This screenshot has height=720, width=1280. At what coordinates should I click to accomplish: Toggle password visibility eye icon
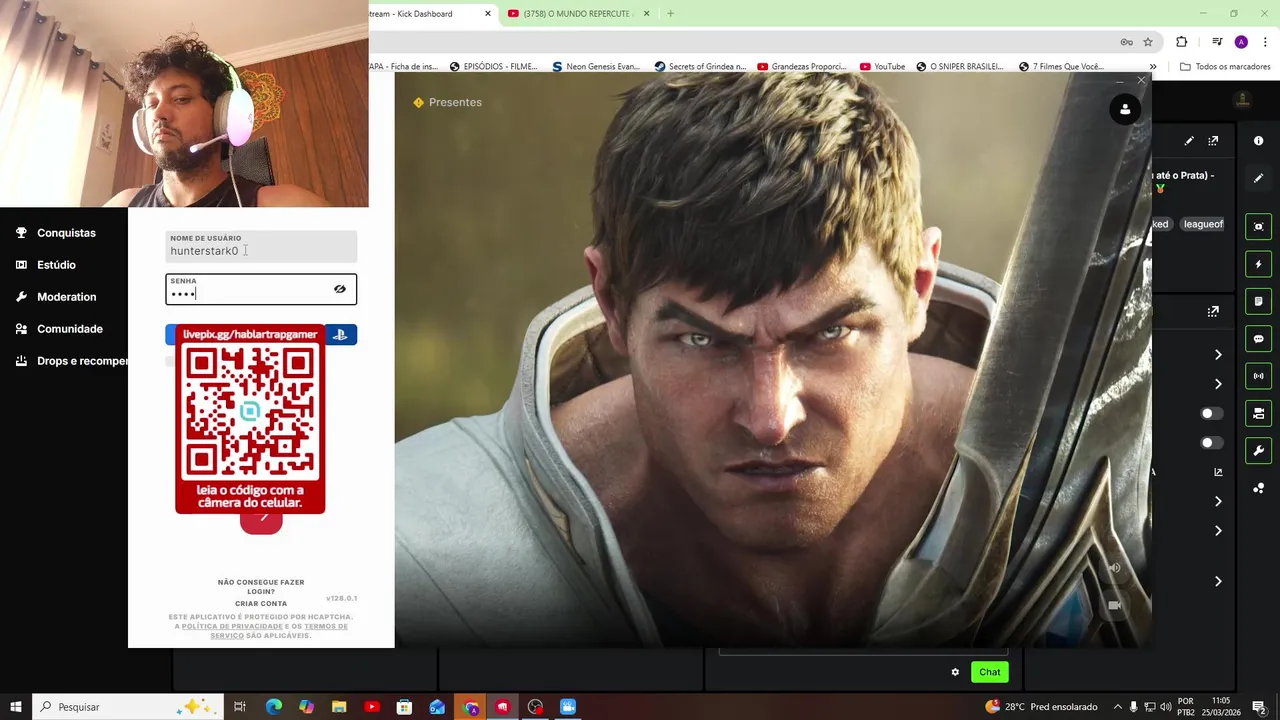[340, 289]
